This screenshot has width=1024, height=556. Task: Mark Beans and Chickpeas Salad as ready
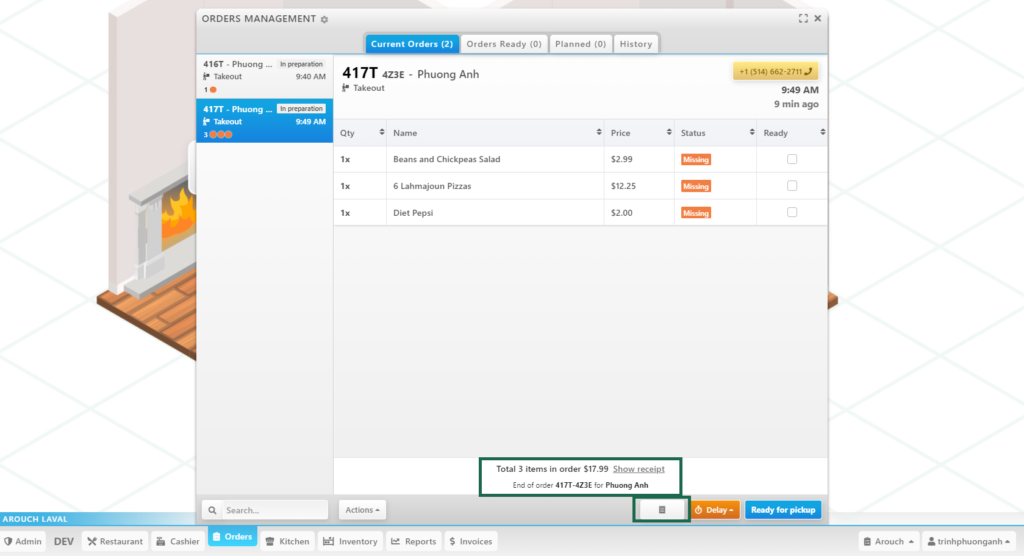(792, 159)
